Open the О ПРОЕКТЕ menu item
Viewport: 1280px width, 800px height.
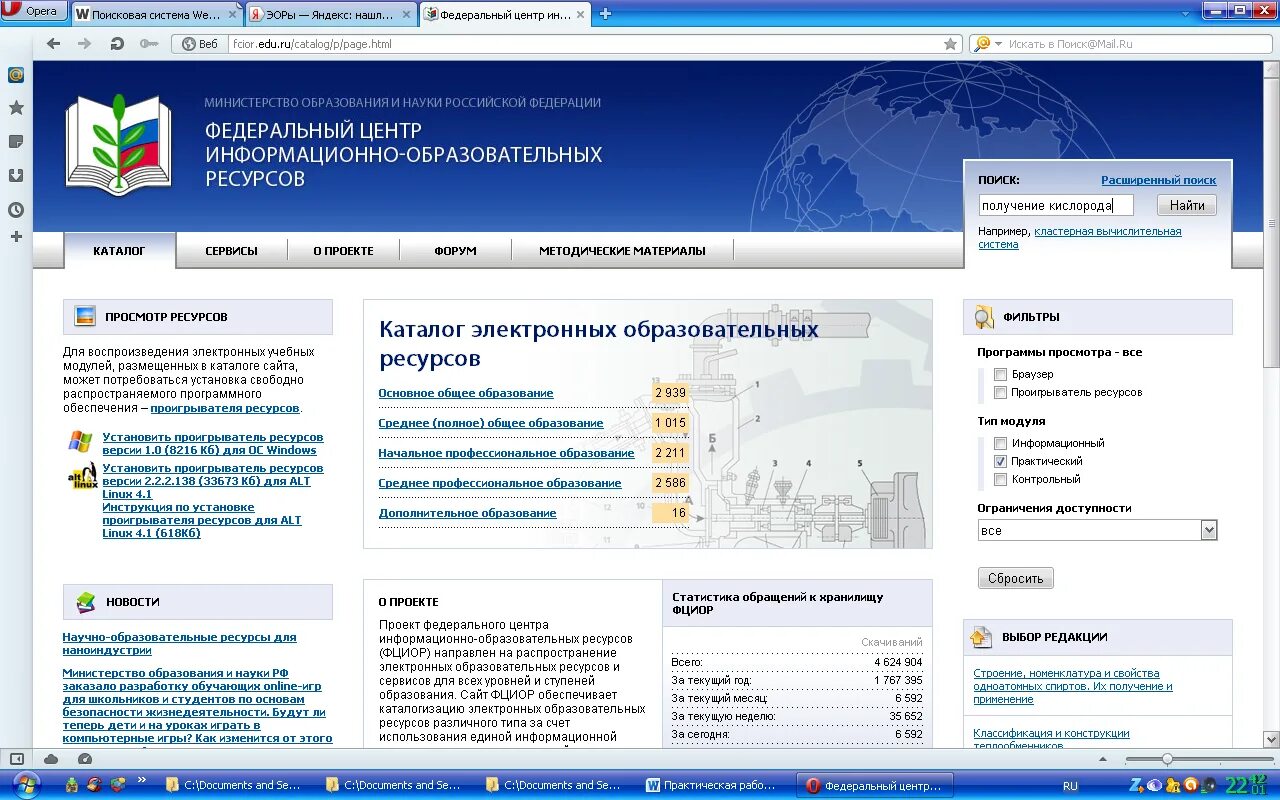[x=343, y=251]
